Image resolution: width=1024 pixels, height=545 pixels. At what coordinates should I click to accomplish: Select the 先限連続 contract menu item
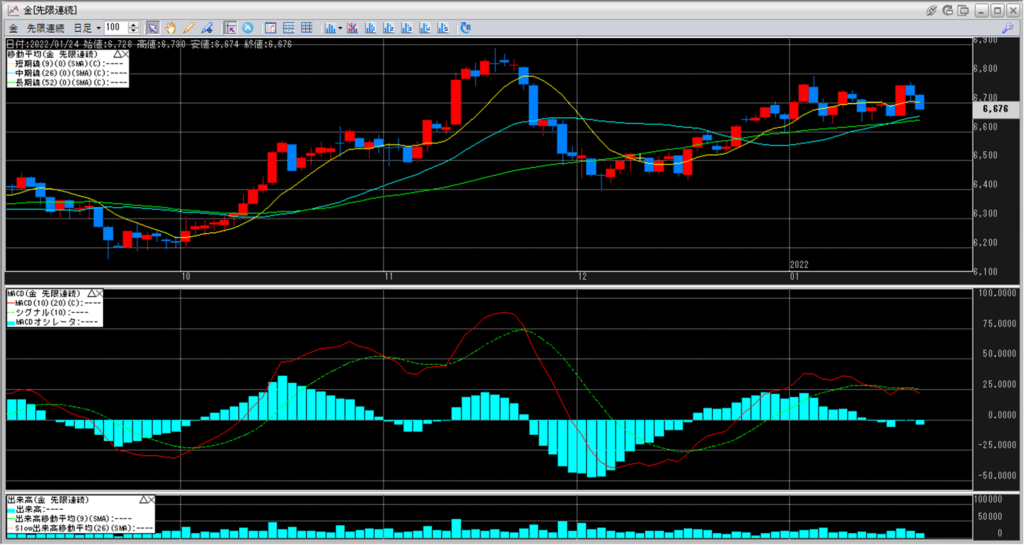[46, 27]
